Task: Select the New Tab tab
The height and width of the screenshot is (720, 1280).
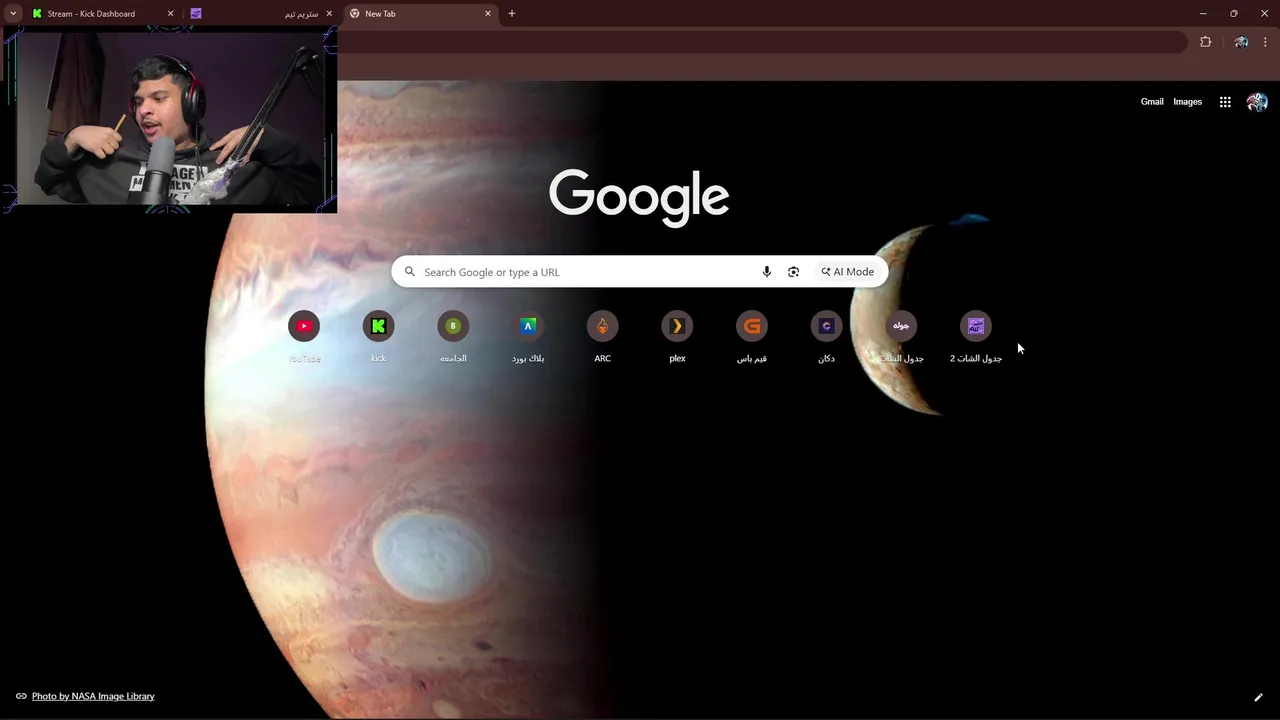Action: [419, 14]
